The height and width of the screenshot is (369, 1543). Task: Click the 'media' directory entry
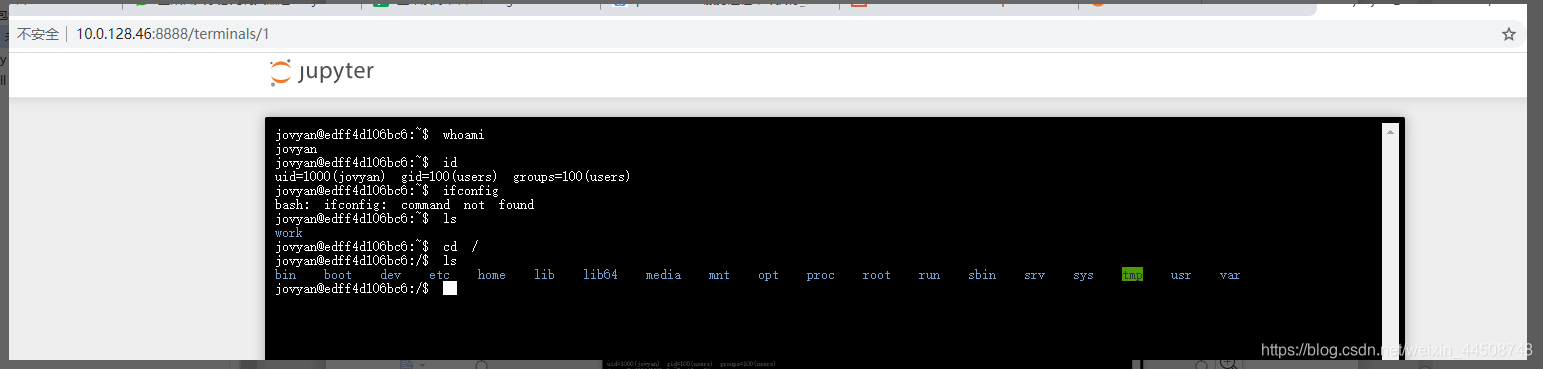click(664, 275)
